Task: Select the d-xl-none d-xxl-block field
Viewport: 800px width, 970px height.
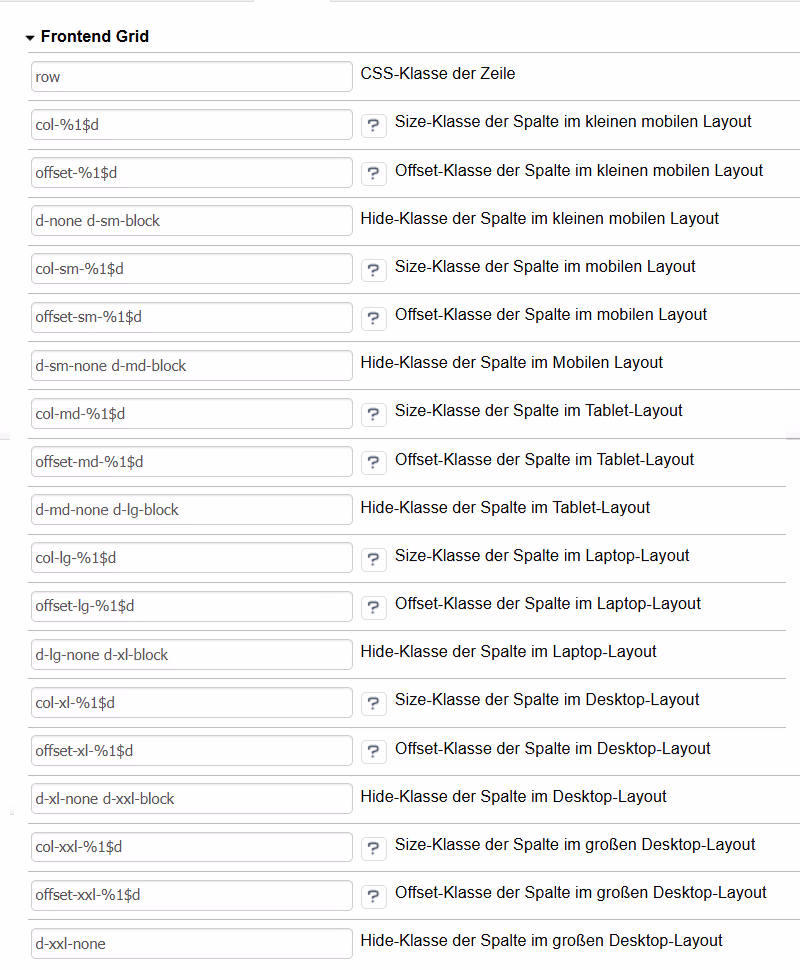Action: tap(192, 799)
